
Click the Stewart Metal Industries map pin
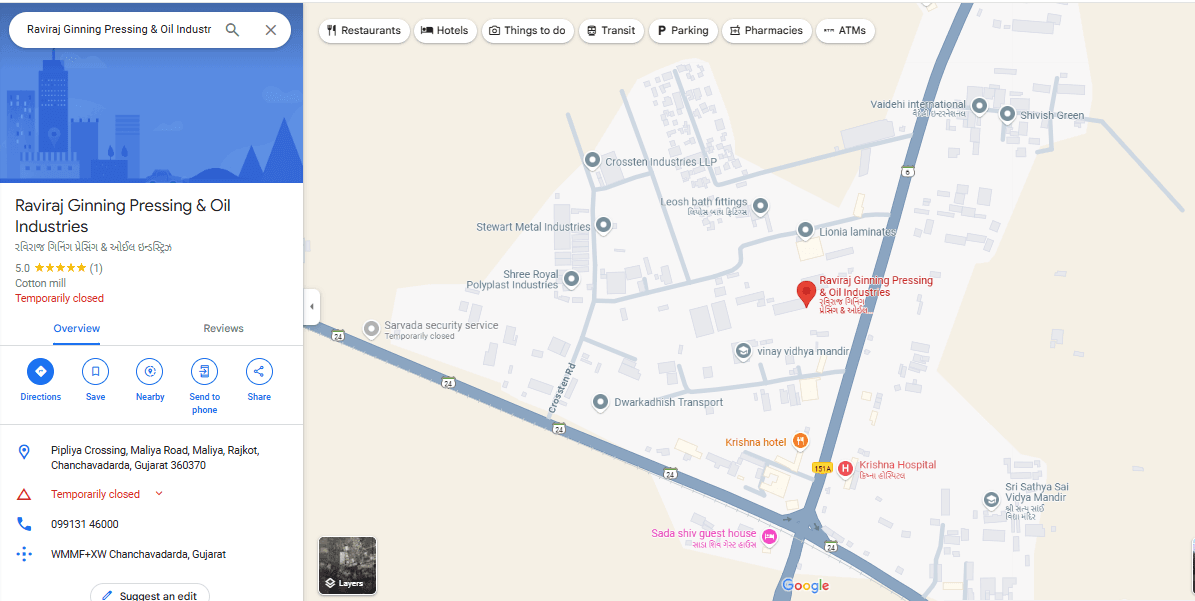point(604,225)
